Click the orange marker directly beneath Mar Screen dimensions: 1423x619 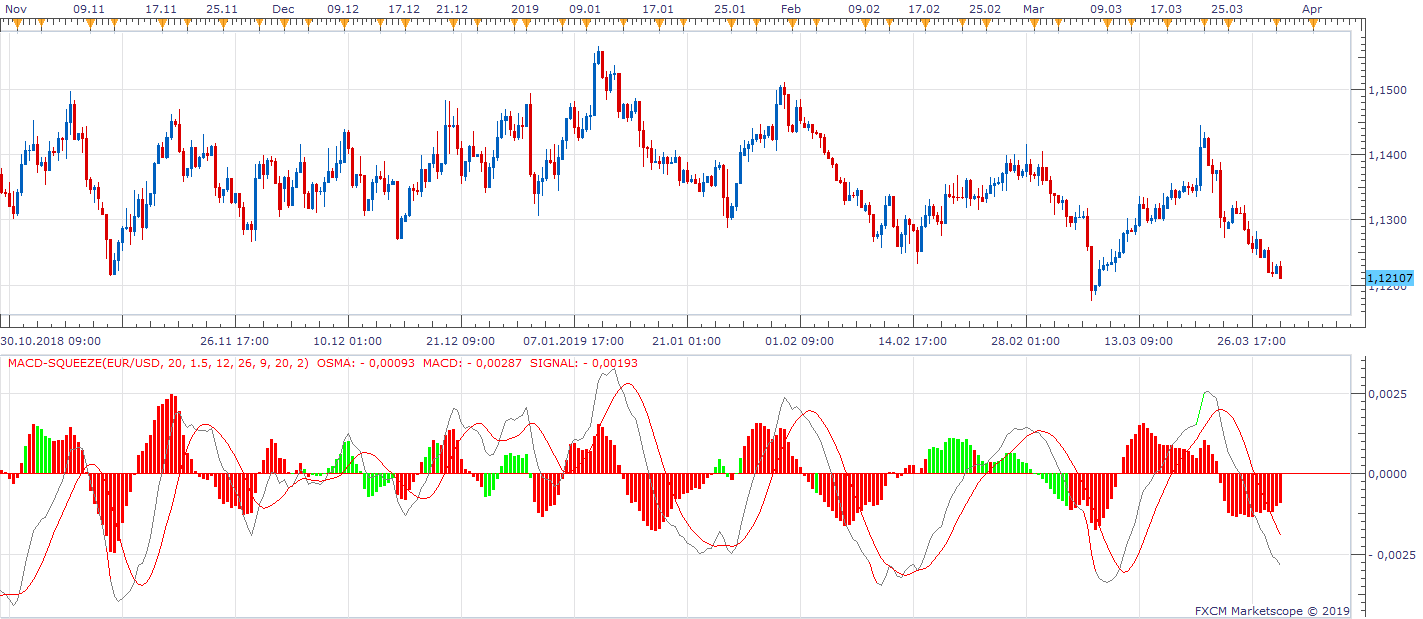point(1033,23)
